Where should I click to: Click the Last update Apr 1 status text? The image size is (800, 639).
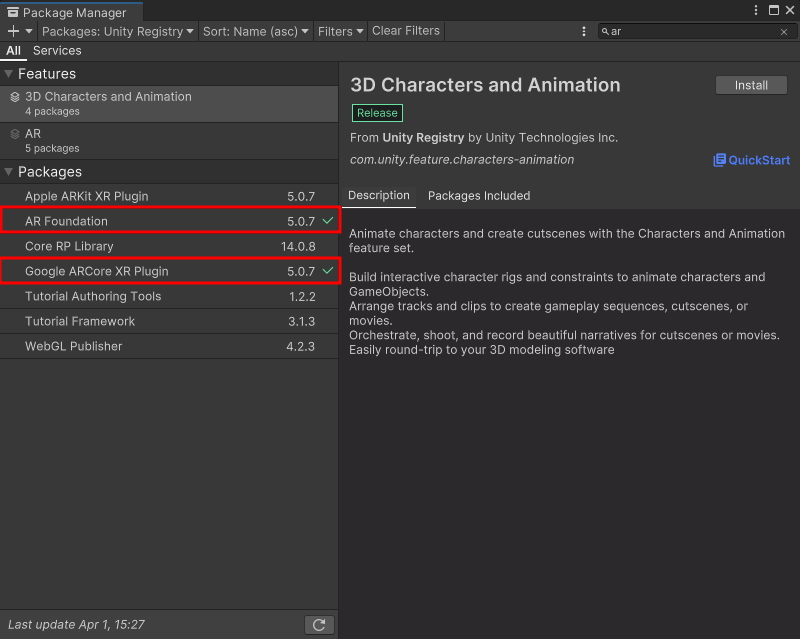click(77, 625)
